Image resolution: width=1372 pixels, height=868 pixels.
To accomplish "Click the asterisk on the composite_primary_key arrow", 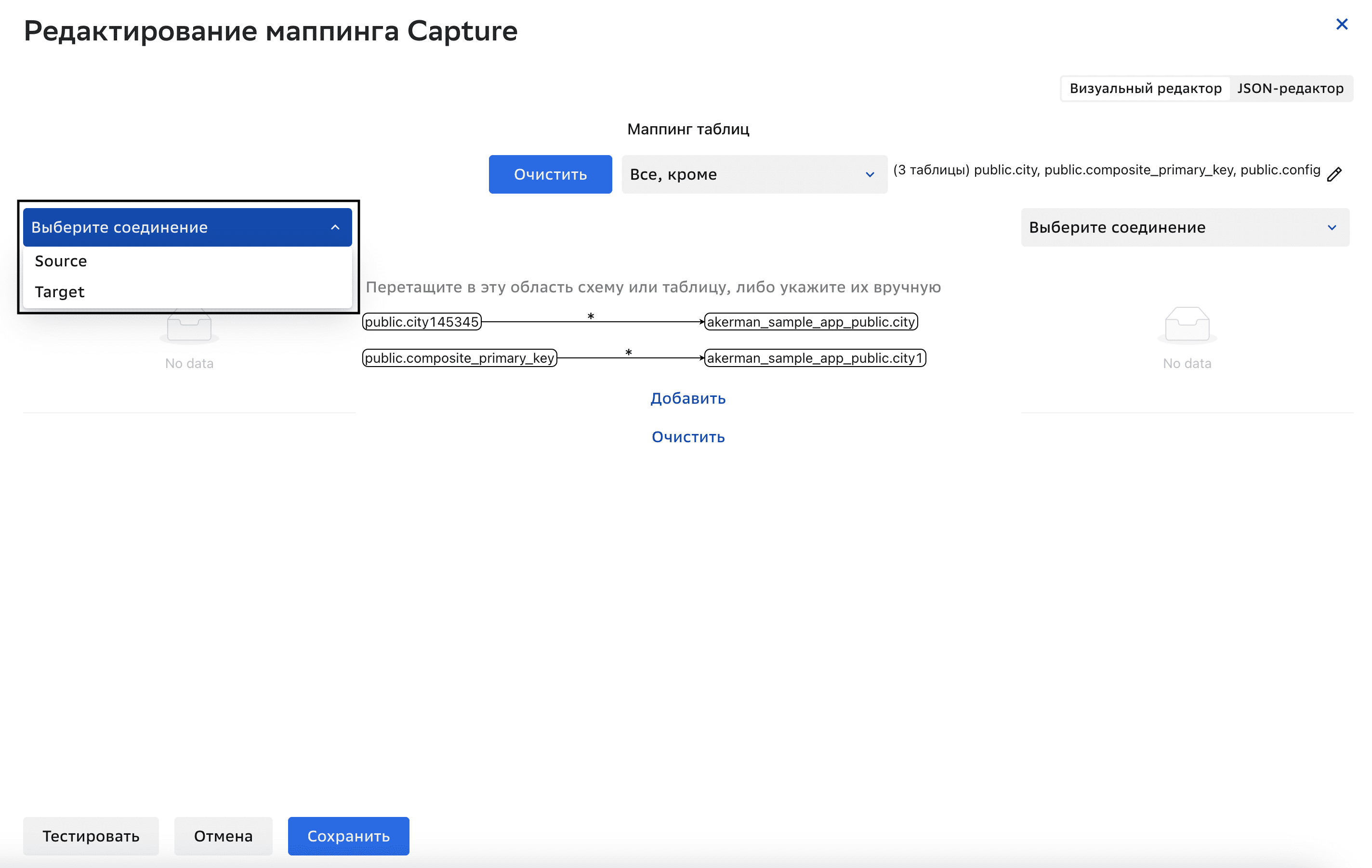I will [x=629, y=353].
